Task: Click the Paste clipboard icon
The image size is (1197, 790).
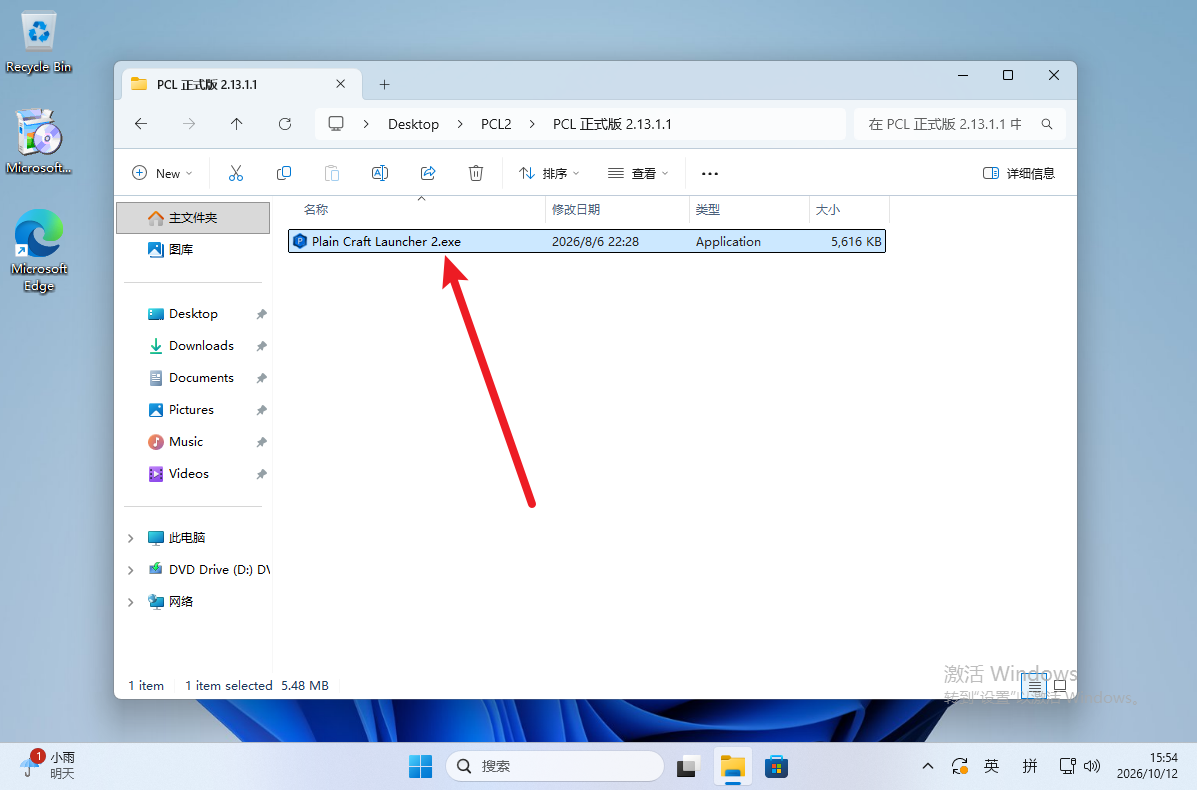Action: click(x=331, y=173)
